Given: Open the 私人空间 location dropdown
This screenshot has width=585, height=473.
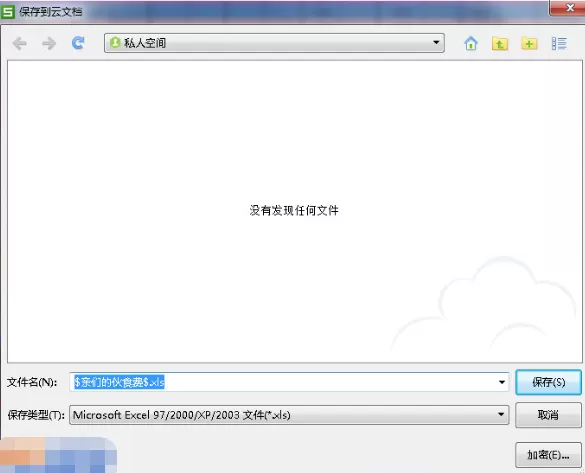Looking at the screenshot, I should 274,43.
